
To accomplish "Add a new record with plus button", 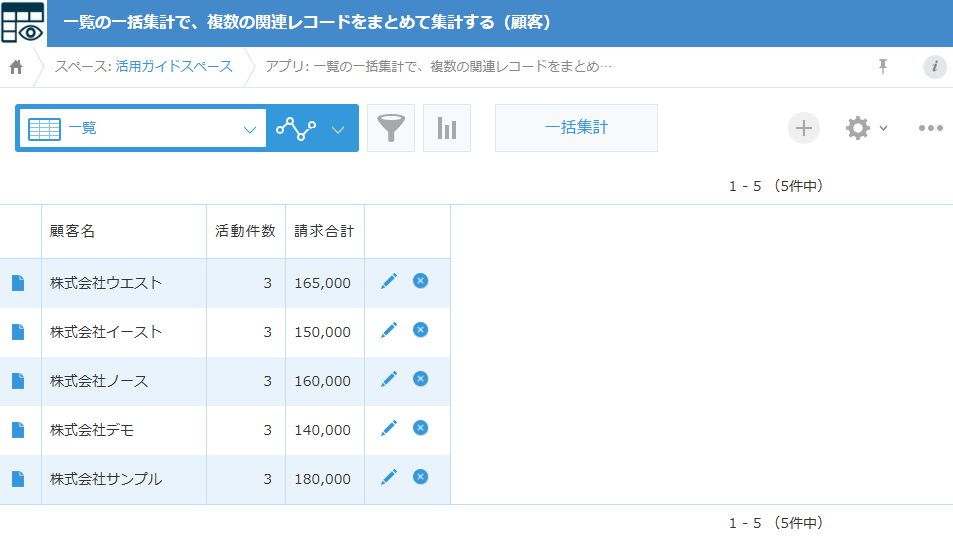I will tap(803, 128).
